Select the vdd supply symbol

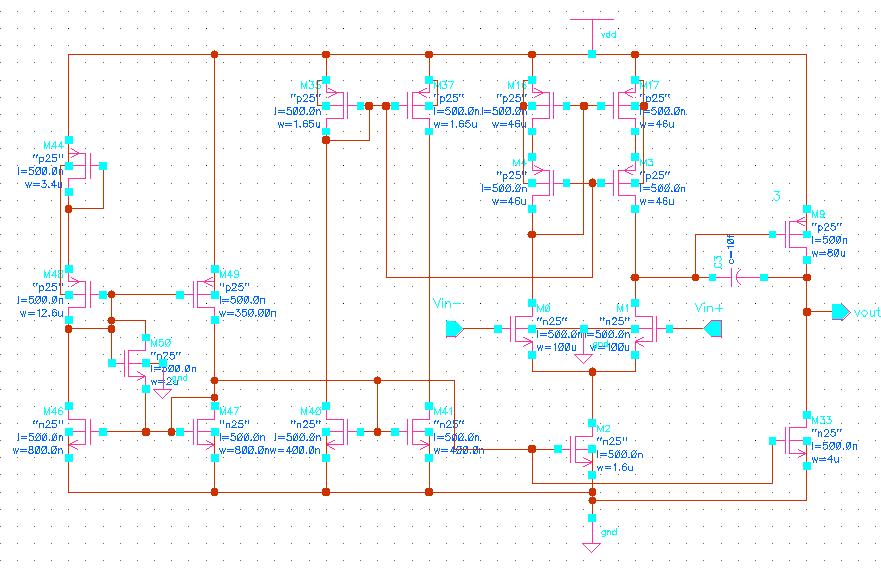(x=592, y=36)
